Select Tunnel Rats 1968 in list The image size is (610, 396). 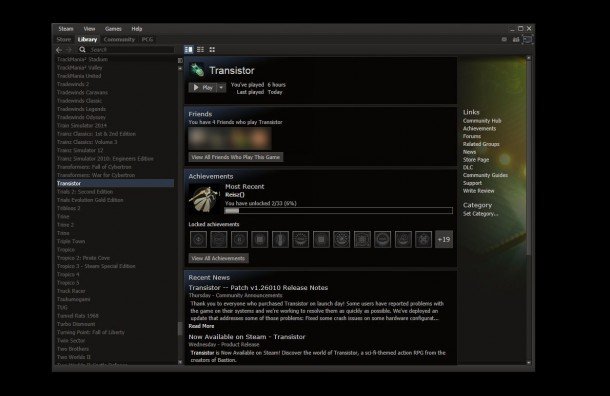(77, 316)
